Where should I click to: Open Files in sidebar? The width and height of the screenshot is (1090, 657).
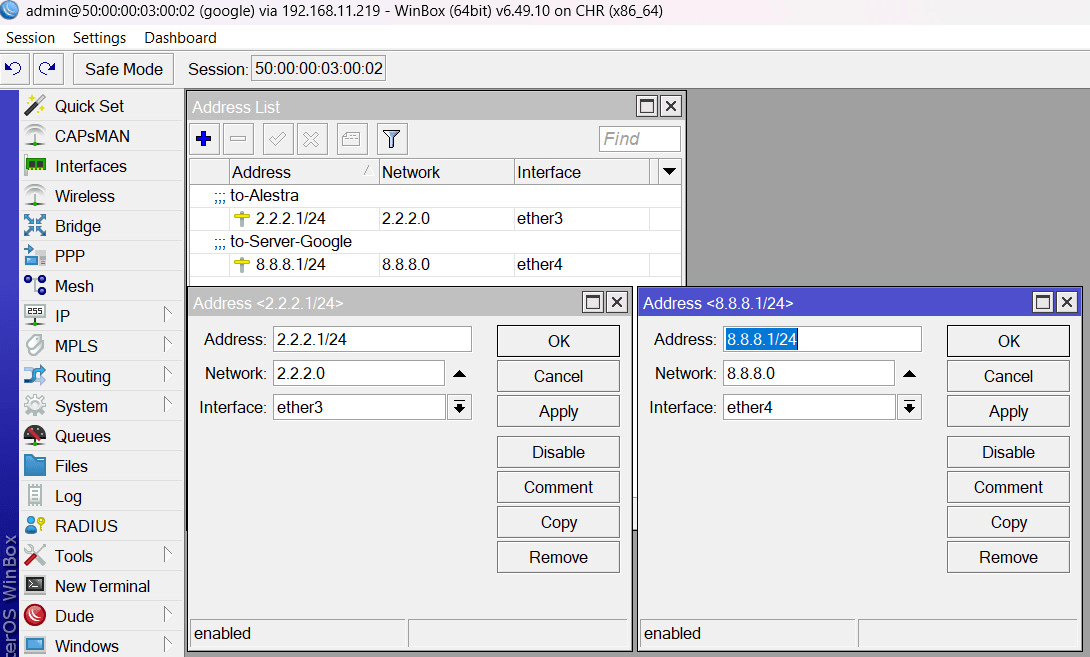[x=101, y=466]
